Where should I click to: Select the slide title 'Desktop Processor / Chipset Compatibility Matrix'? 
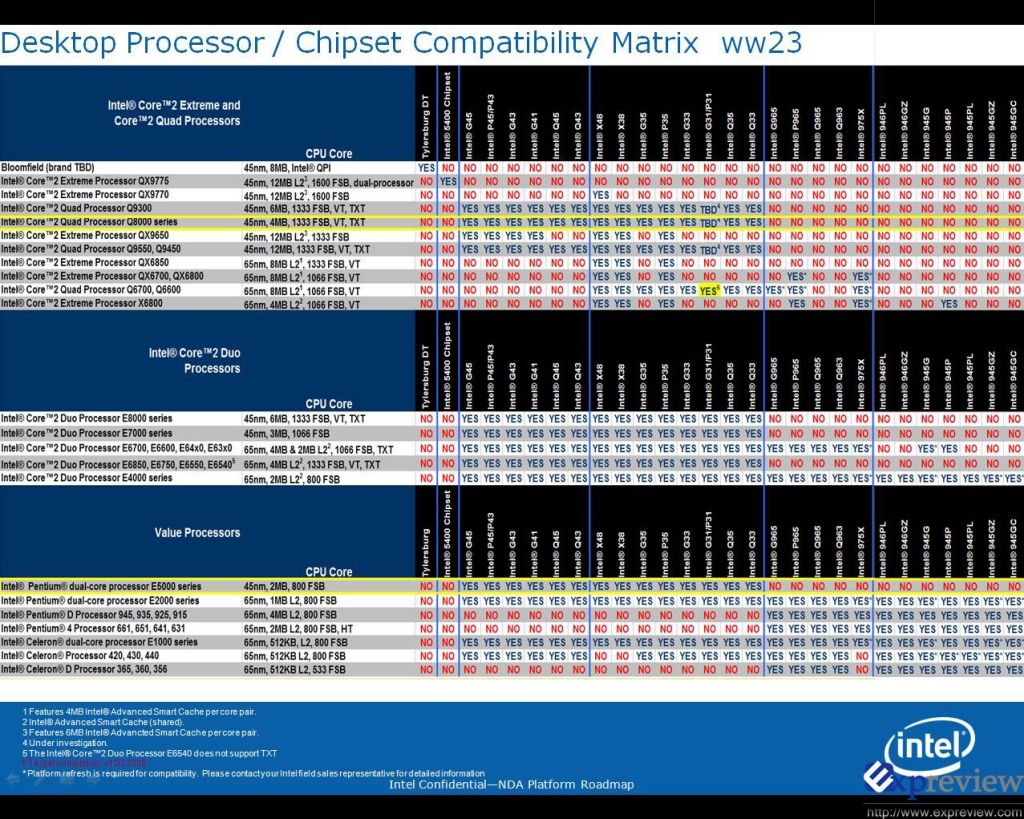[349, 43]
